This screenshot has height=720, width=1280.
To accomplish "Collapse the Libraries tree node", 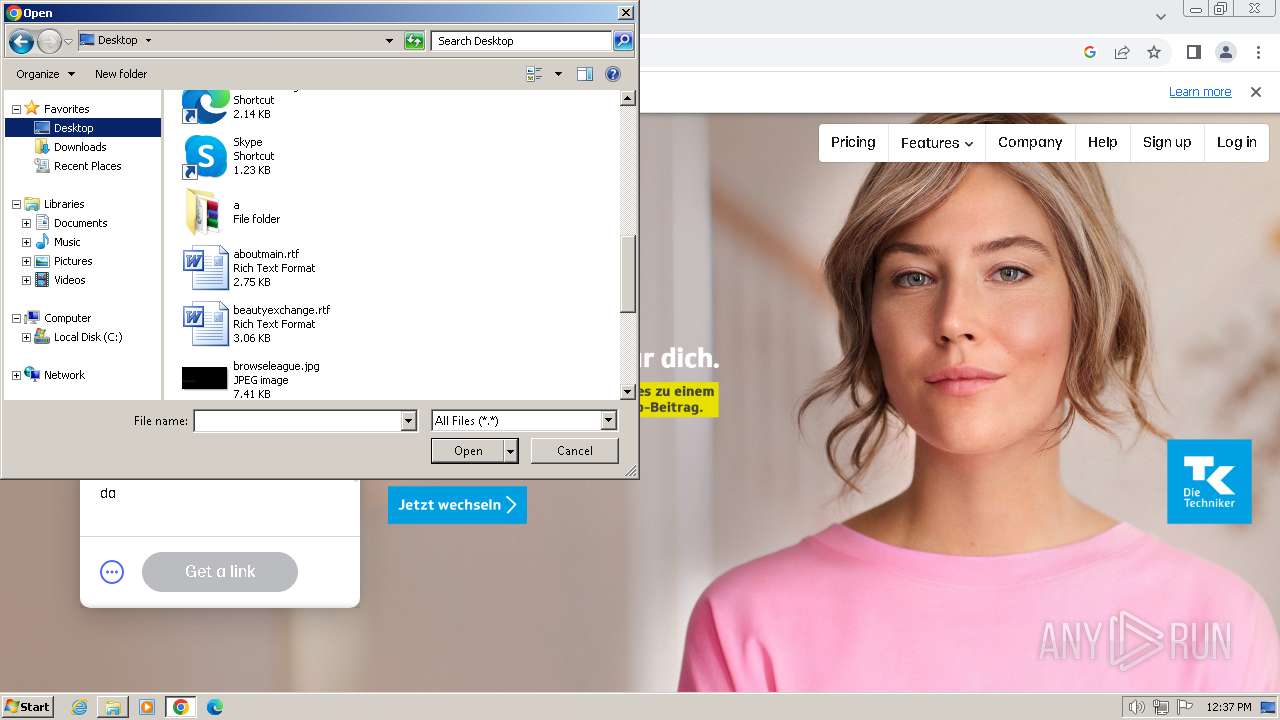I will point(16,204).
